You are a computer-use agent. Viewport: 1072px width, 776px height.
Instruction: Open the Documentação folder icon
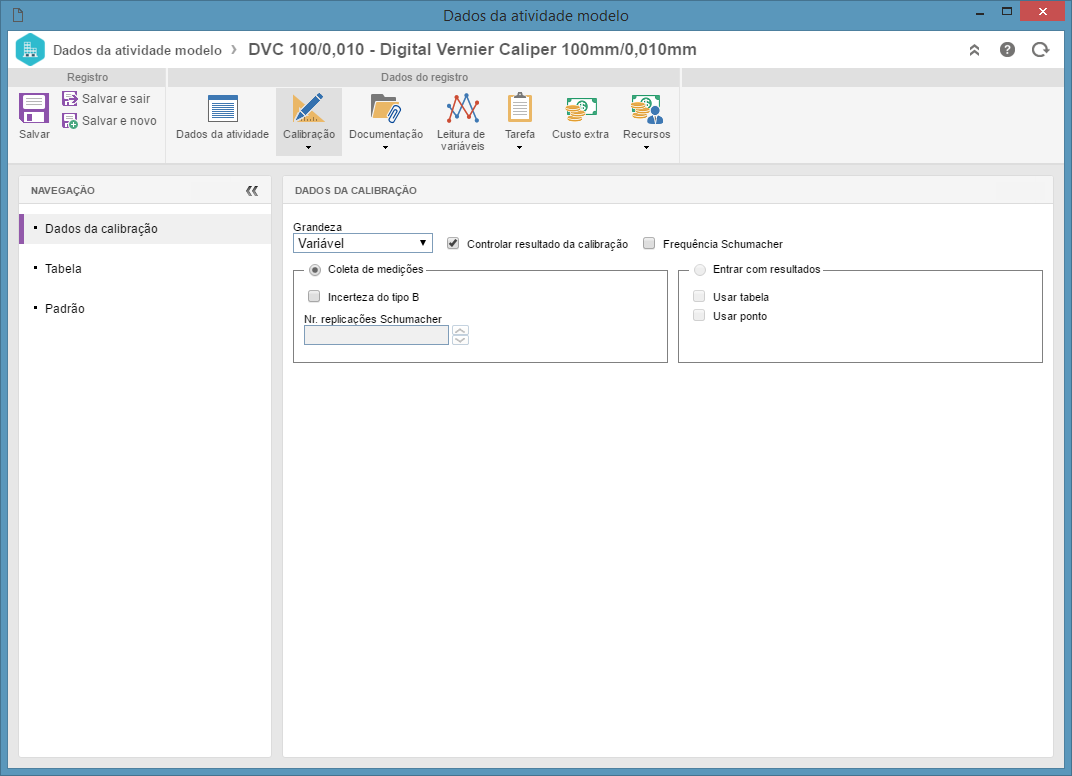[x=386, y=108]
